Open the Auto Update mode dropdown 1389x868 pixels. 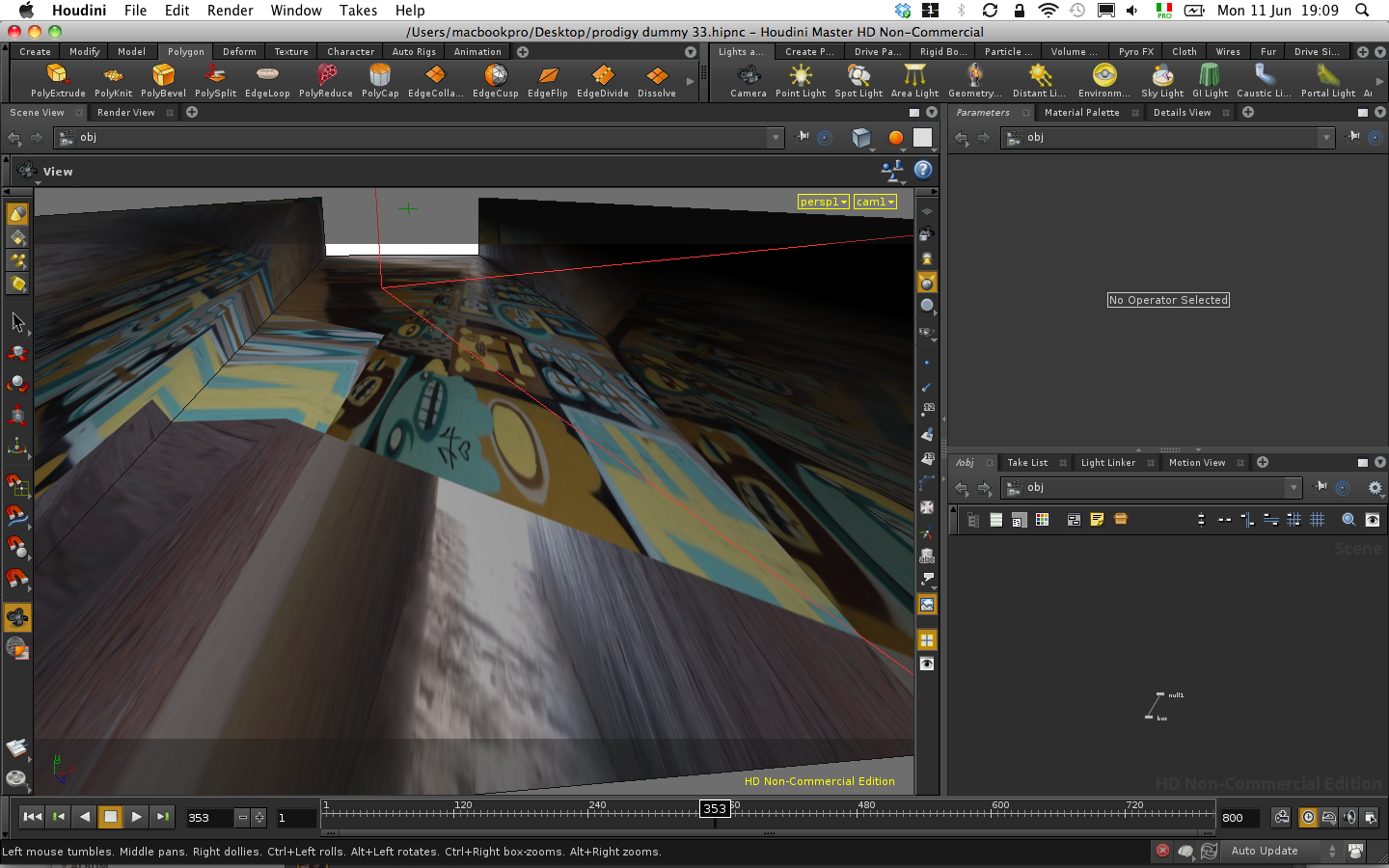1283,851
